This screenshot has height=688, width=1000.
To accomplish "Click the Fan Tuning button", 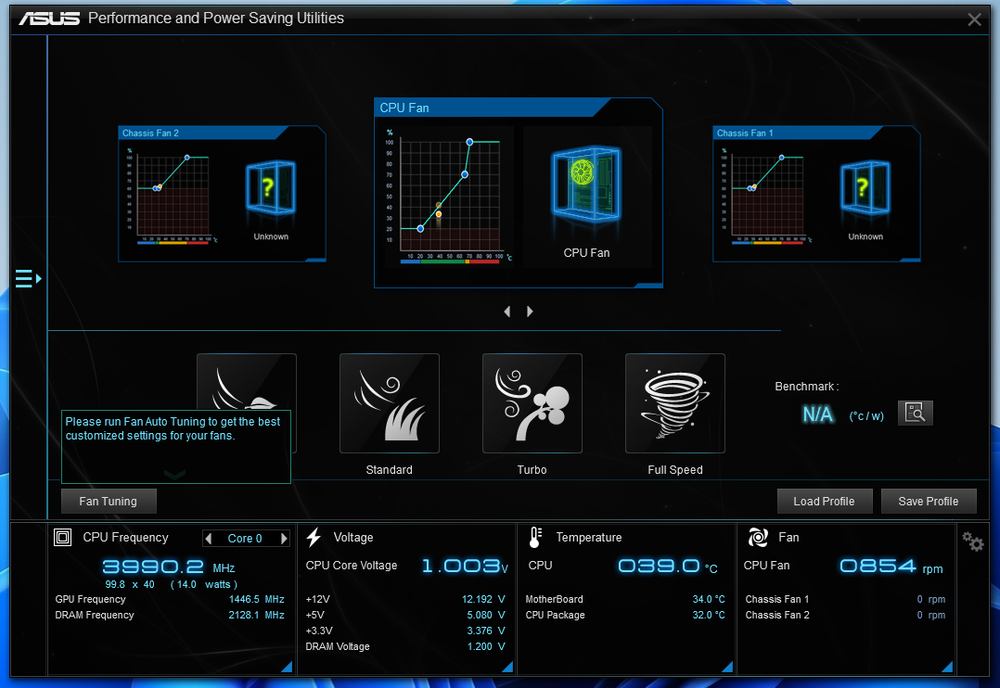I will coord(108,501).
